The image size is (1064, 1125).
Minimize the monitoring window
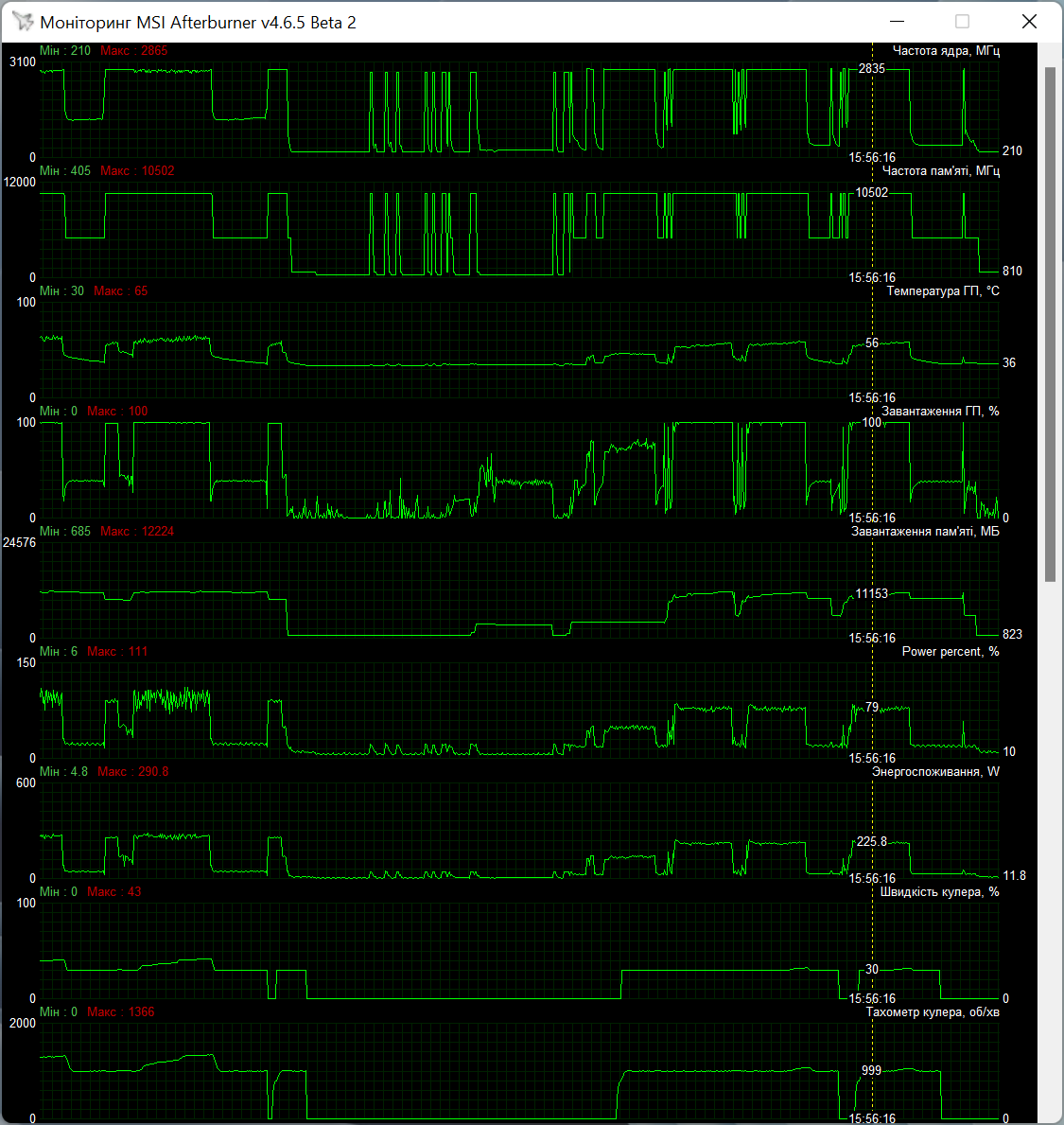point(897,22)
